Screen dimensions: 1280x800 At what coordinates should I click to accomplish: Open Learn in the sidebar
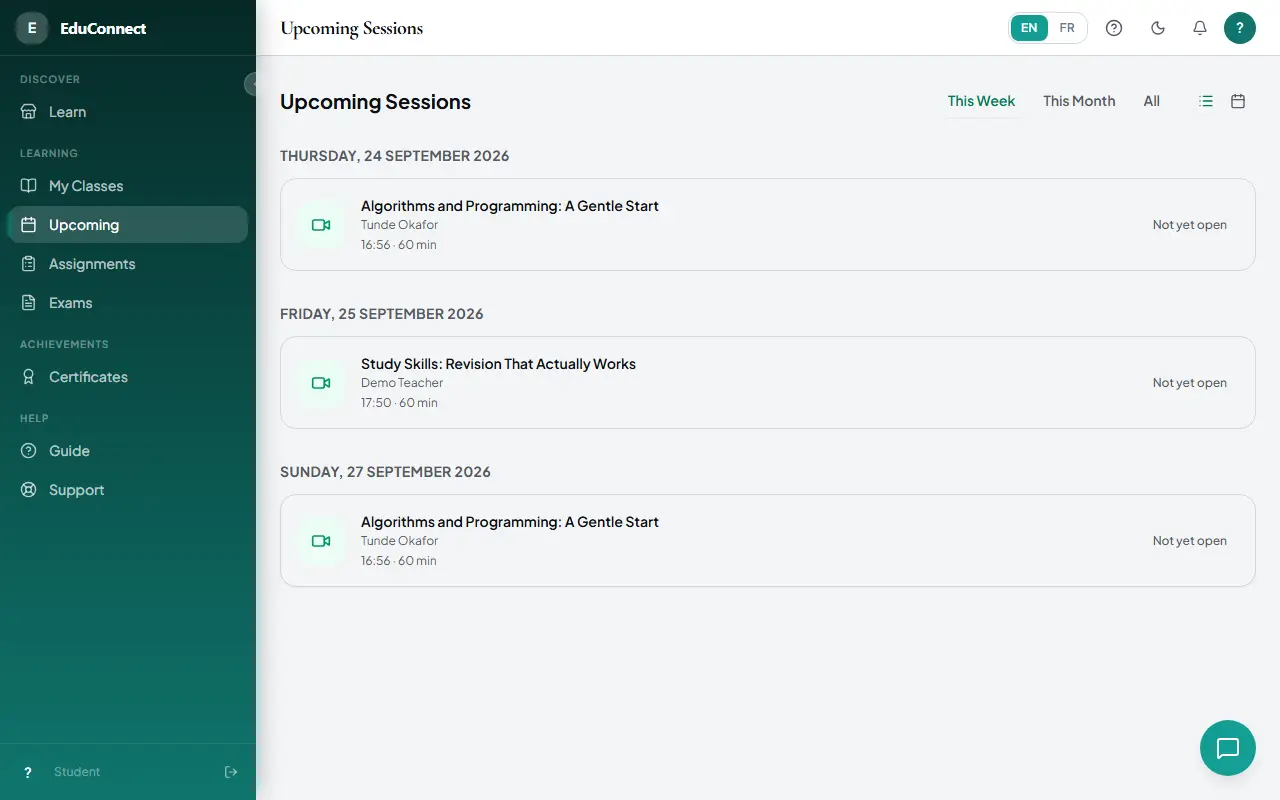click(x=128, y=112)
